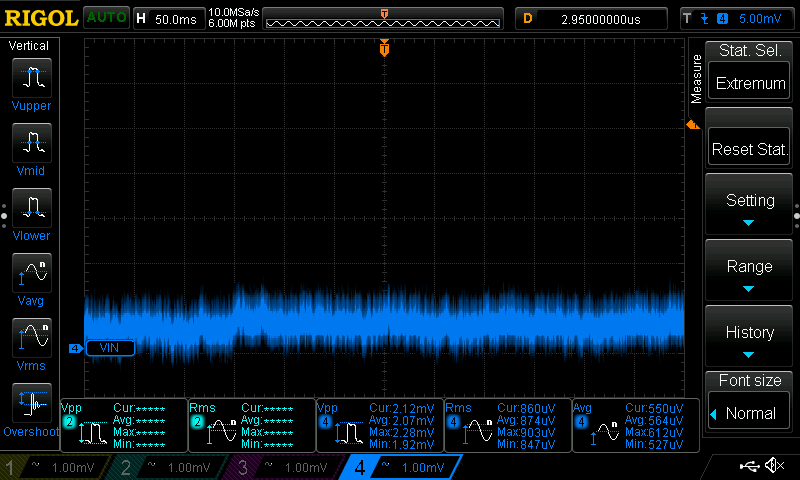The height and width of the screenshot is (480, 800).
Task: Click the Avg channel 4 statistics box
Action: (636, 425)
